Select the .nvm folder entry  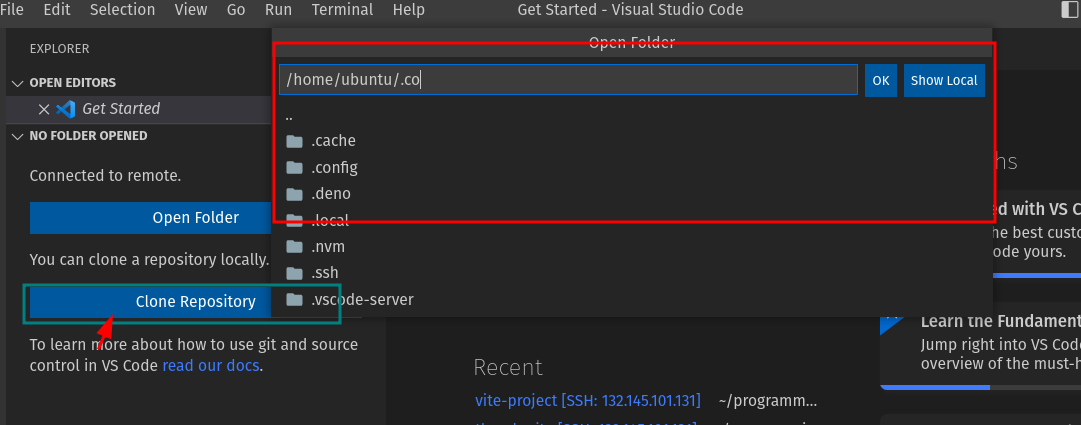pyautogui.click(x=632, y=247)
